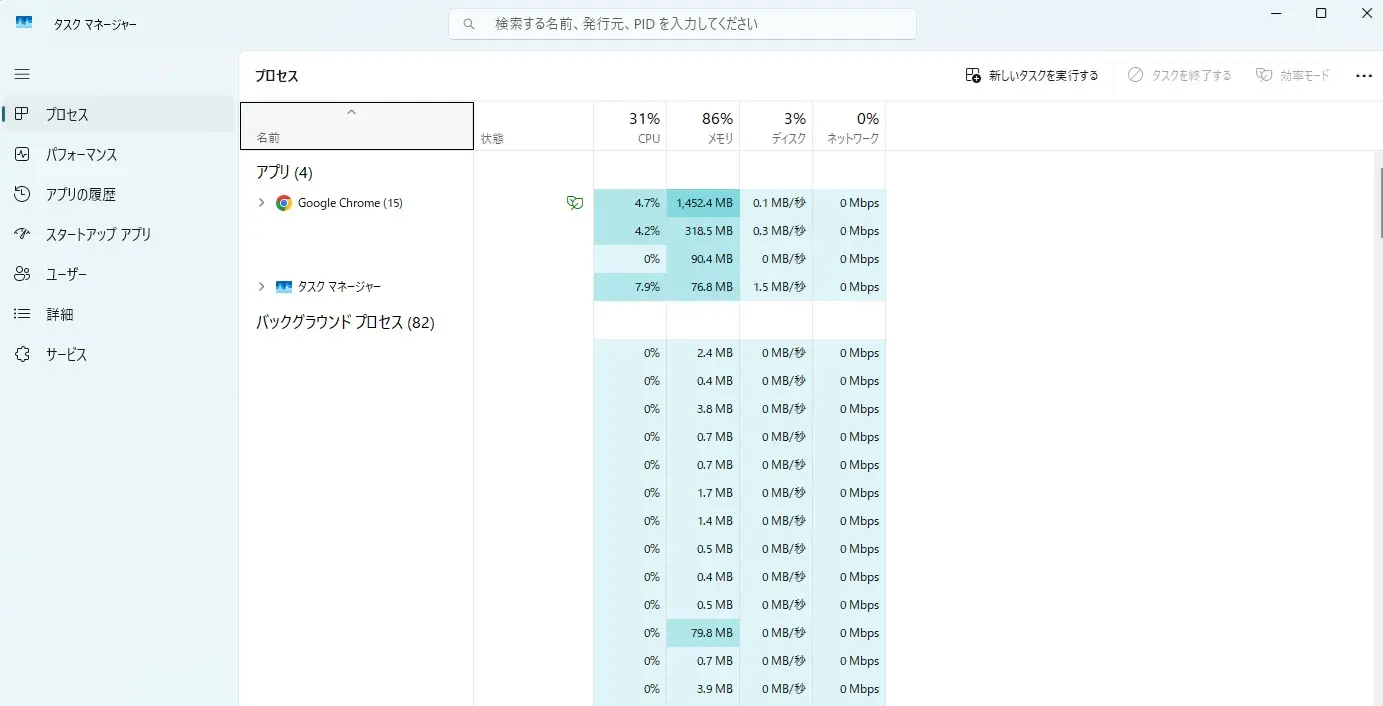Sort by the メモリ column header
The image size is (1383, 706).
[x=703, y=126]
